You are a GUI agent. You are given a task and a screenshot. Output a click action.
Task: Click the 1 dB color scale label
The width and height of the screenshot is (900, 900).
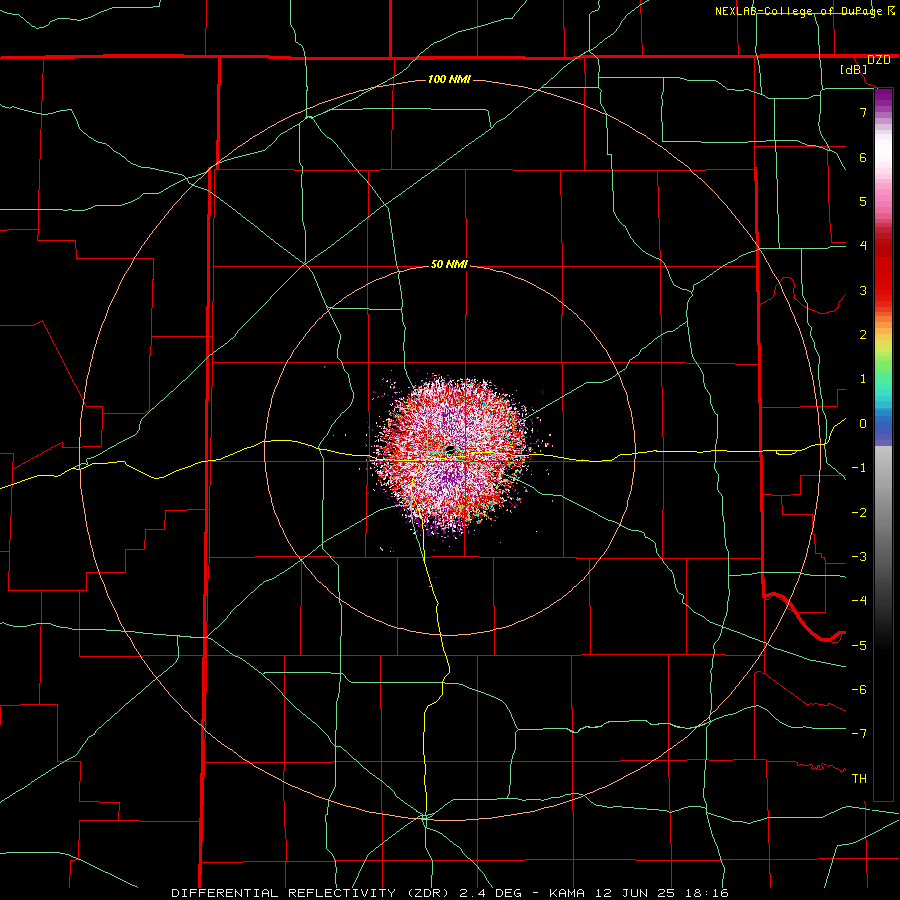coord(863,379)
